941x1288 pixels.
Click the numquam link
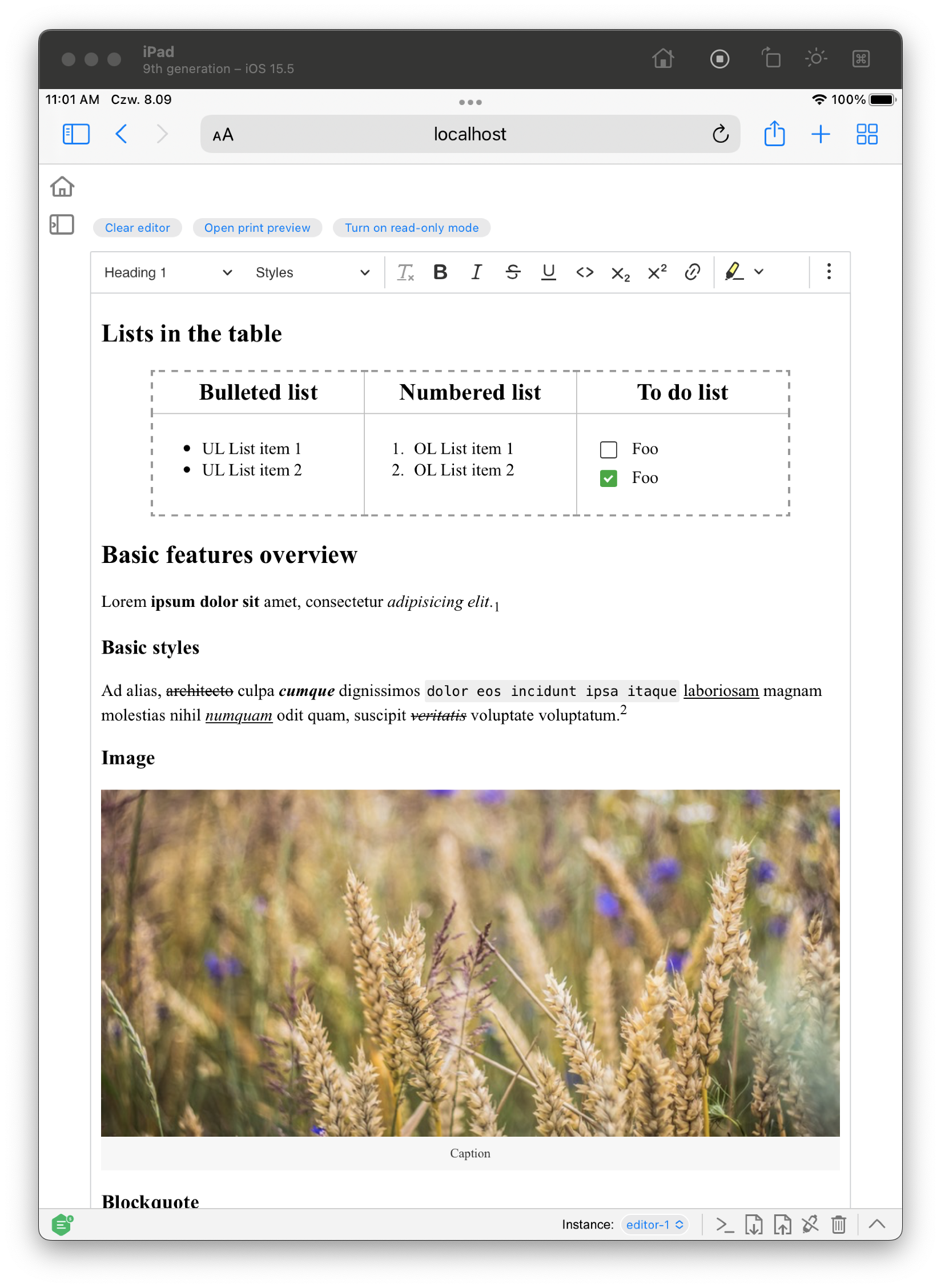(239, 715)
